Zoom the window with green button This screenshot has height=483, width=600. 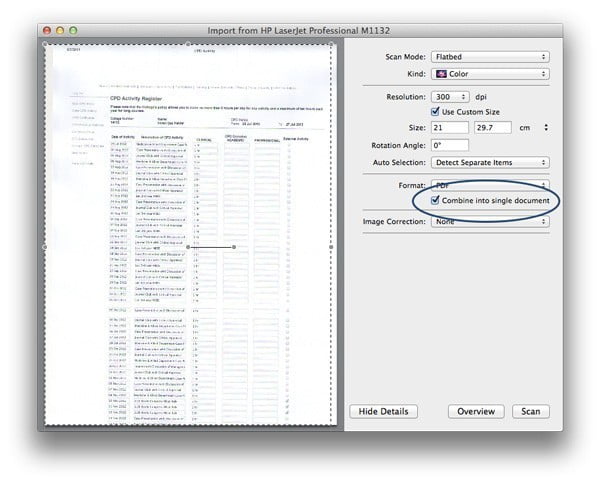(x=73, y=31)
